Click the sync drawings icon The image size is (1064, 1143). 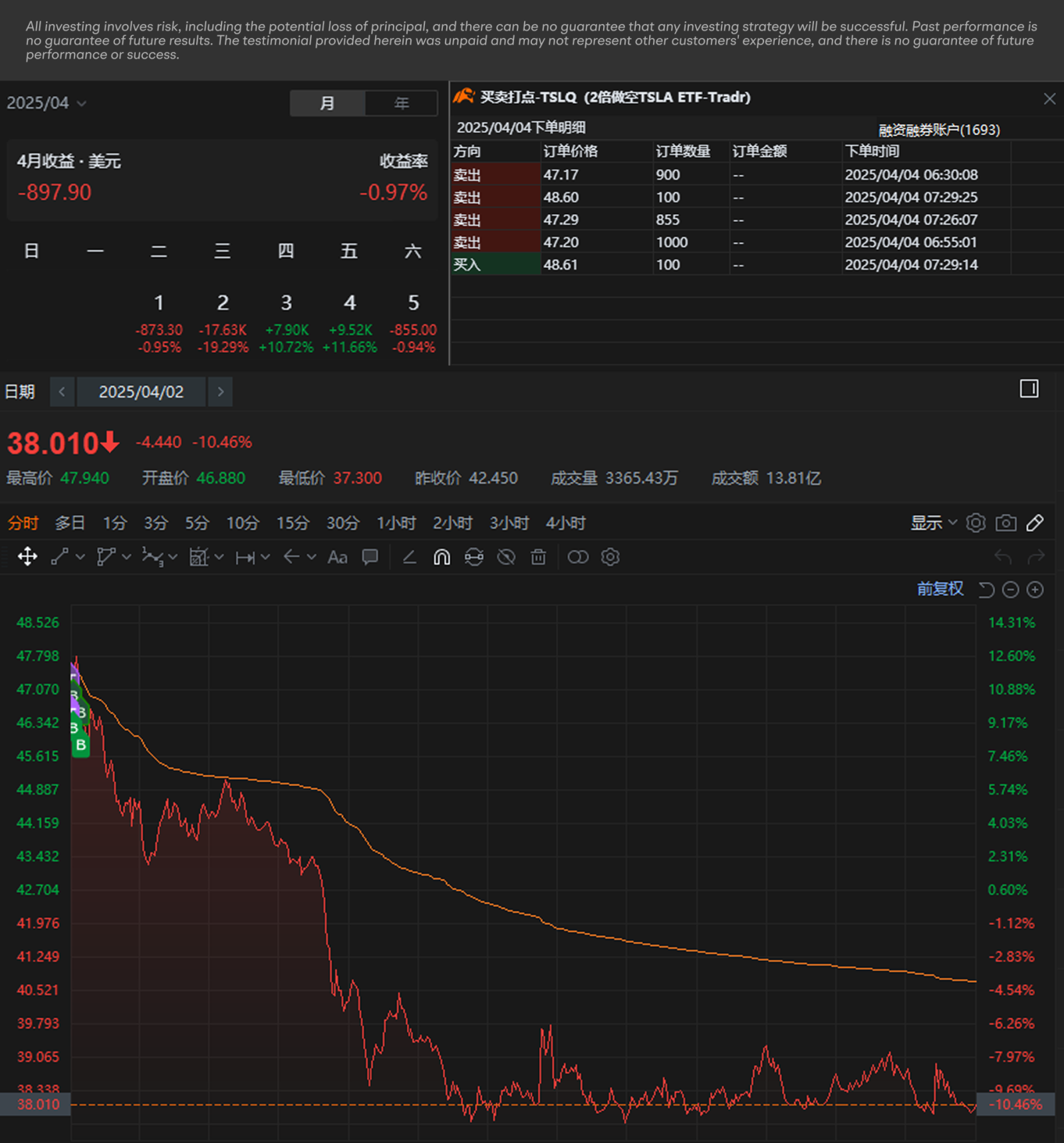point(474,557)
